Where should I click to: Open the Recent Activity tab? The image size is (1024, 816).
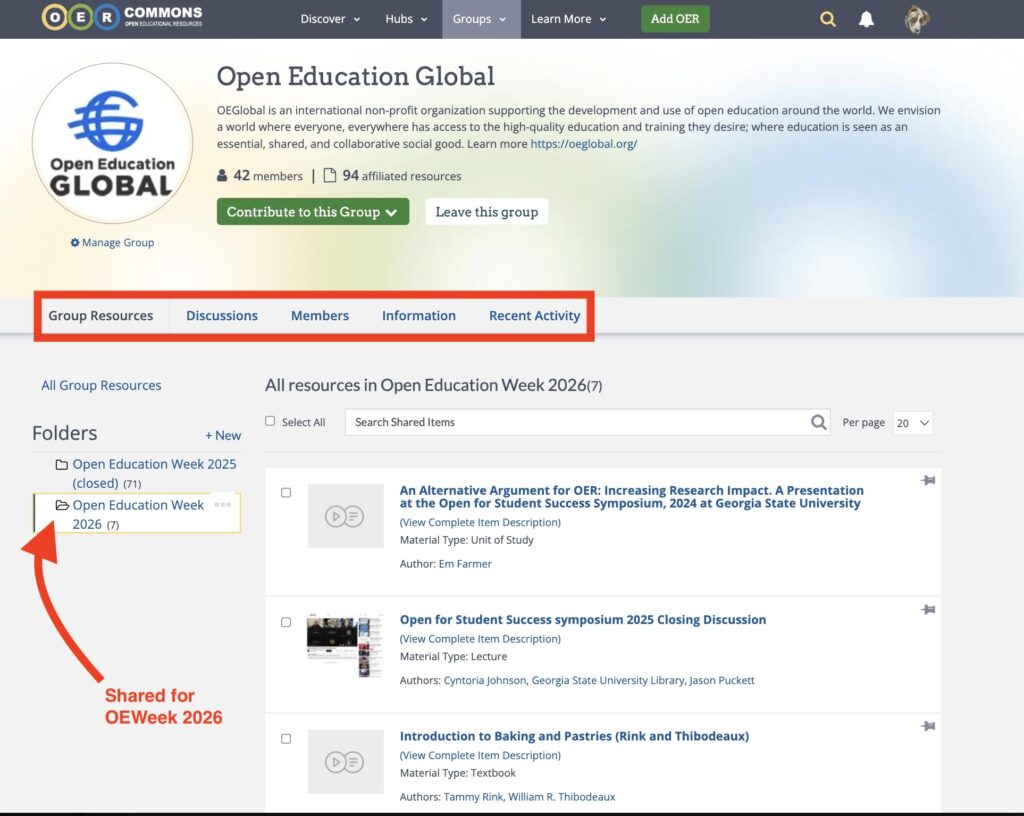click(534, 316)
